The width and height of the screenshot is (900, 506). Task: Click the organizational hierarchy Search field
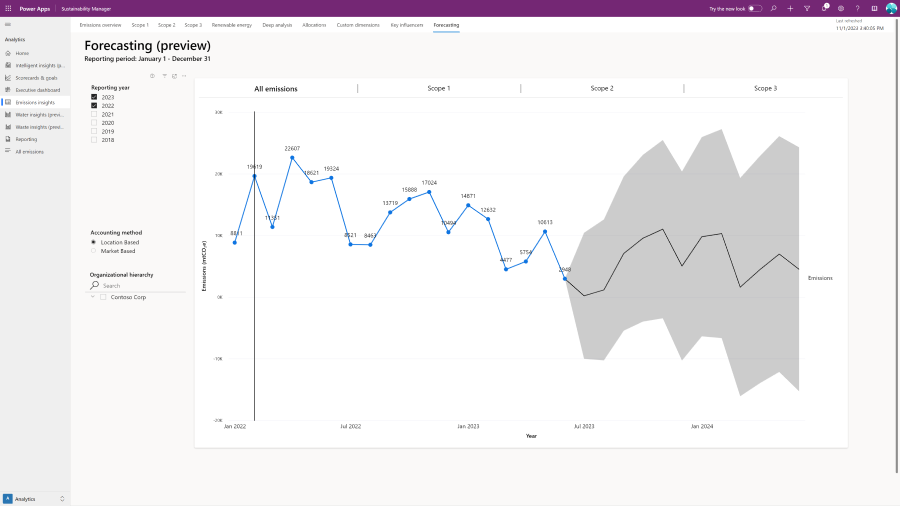(x=140, y=286)
